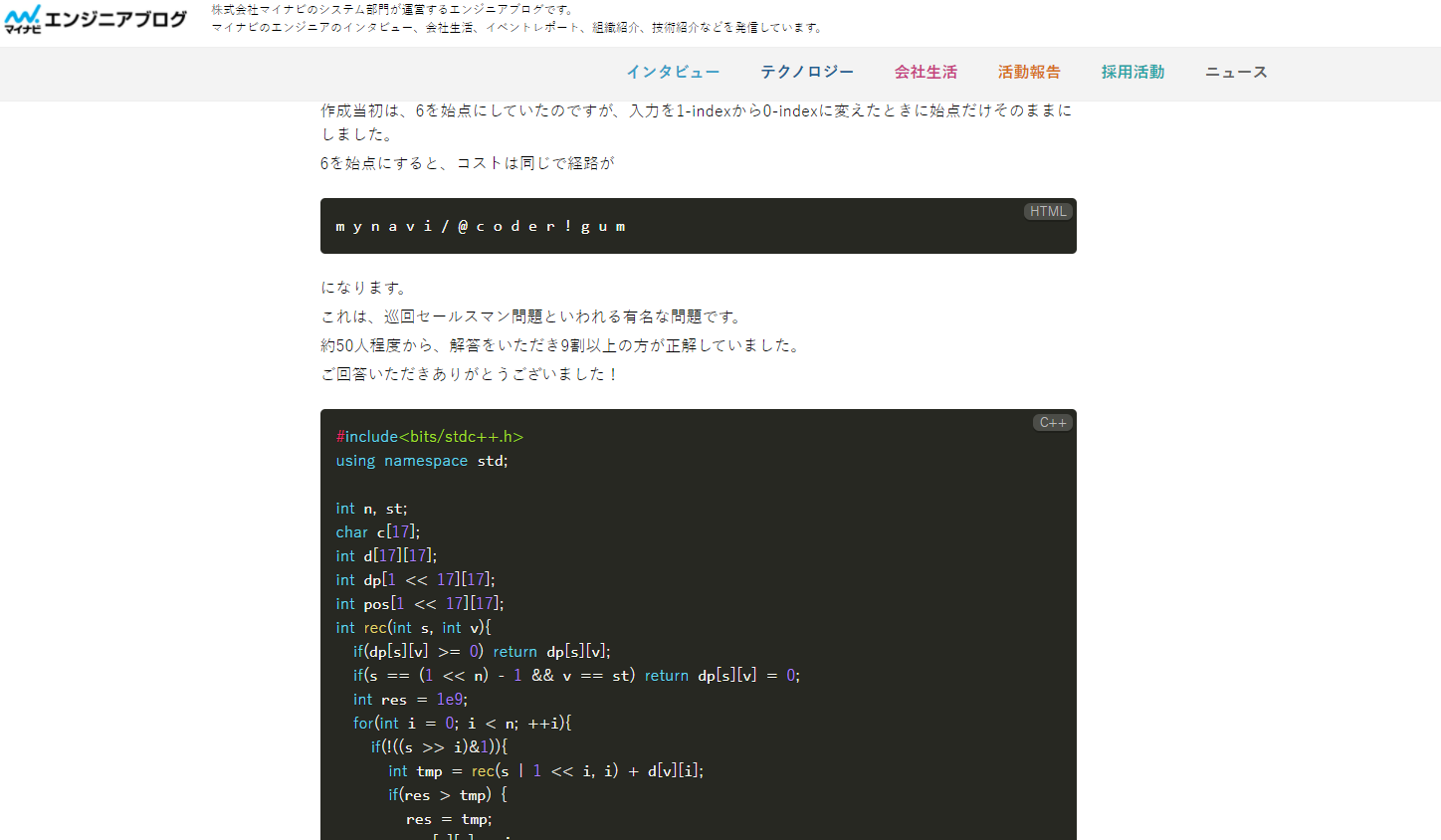This screenshot has height=840, width=1441.
Task: Click the code line "res = tmp;"
Action: [x=449, y=819]
